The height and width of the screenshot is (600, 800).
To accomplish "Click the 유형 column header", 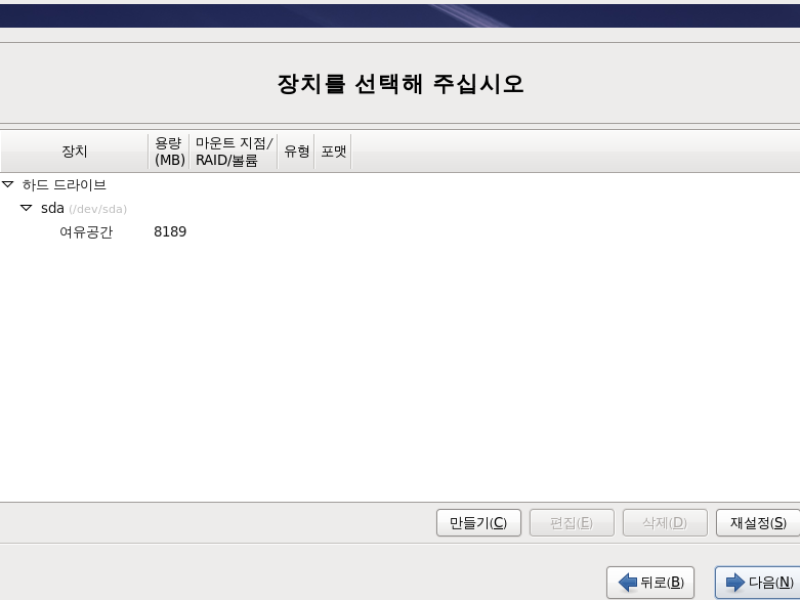I will click(296, 151).
